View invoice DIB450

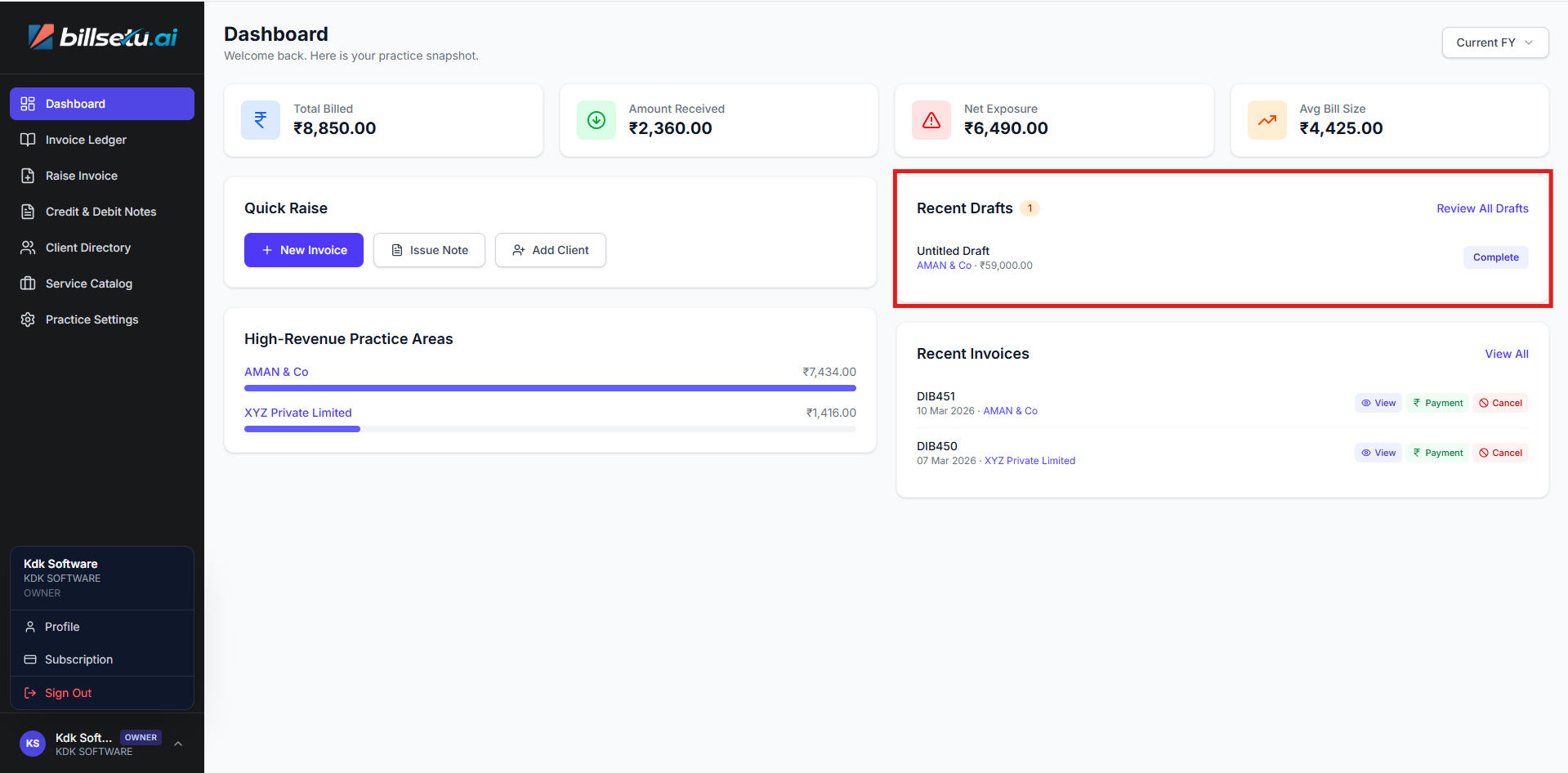point(1378,453)
